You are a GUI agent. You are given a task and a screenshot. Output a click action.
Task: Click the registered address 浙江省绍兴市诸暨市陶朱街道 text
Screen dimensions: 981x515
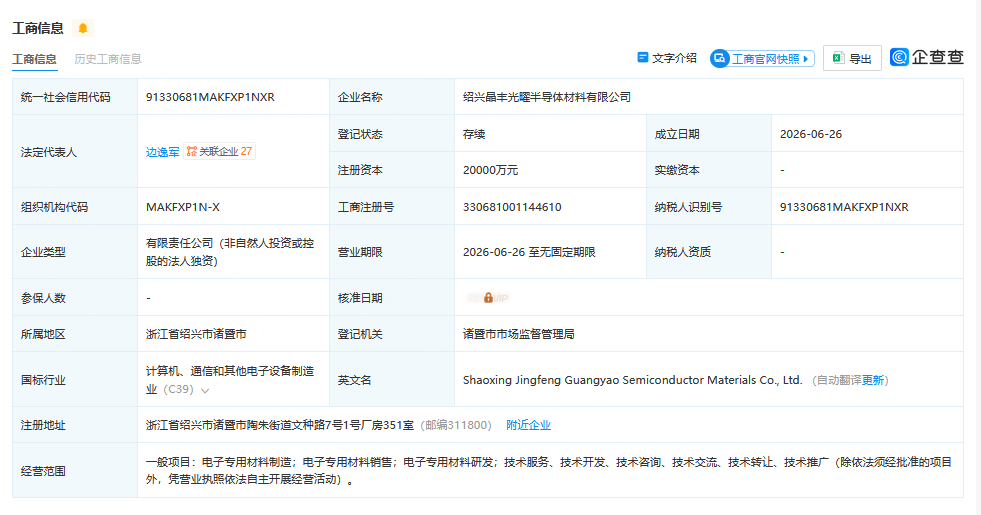click(280, 425)
